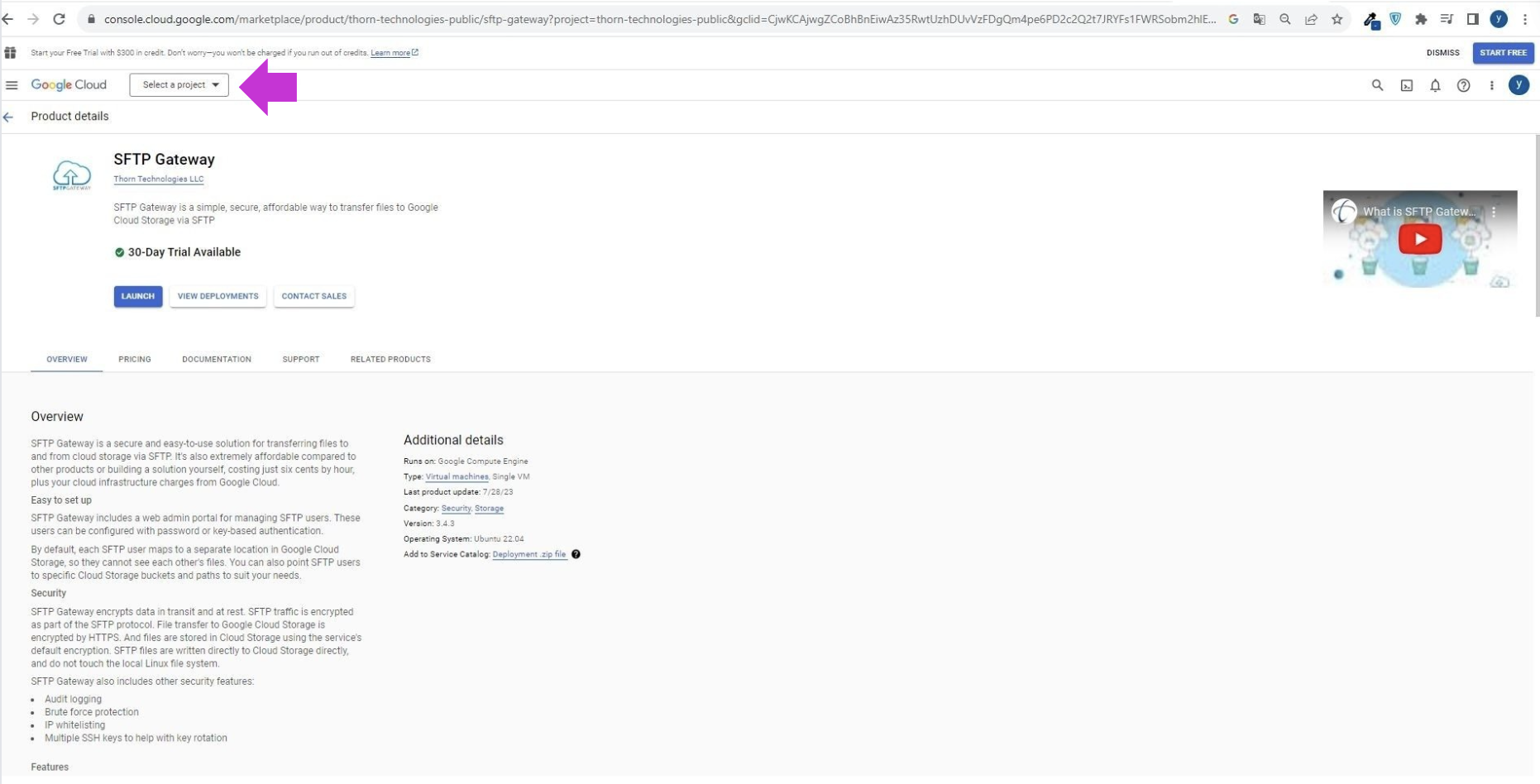Click the SFTP Gateway product logo
This screenshot has height=784, width=1540.
pyautogui.click(x=72, y=175)
